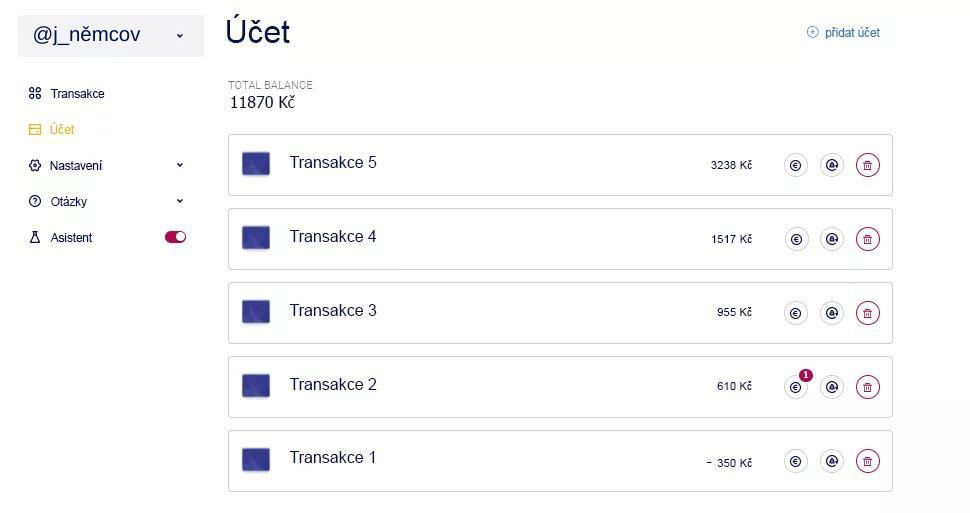
Task: Delete Transakce 3 using its trash icon
Action: (868, 313)
